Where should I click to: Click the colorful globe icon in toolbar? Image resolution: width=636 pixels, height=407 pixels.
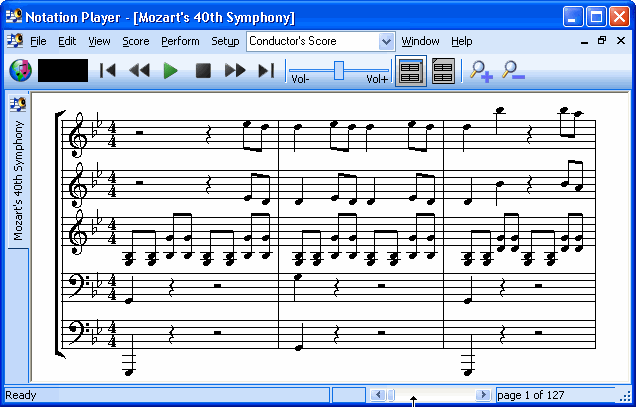coord(20,70)
